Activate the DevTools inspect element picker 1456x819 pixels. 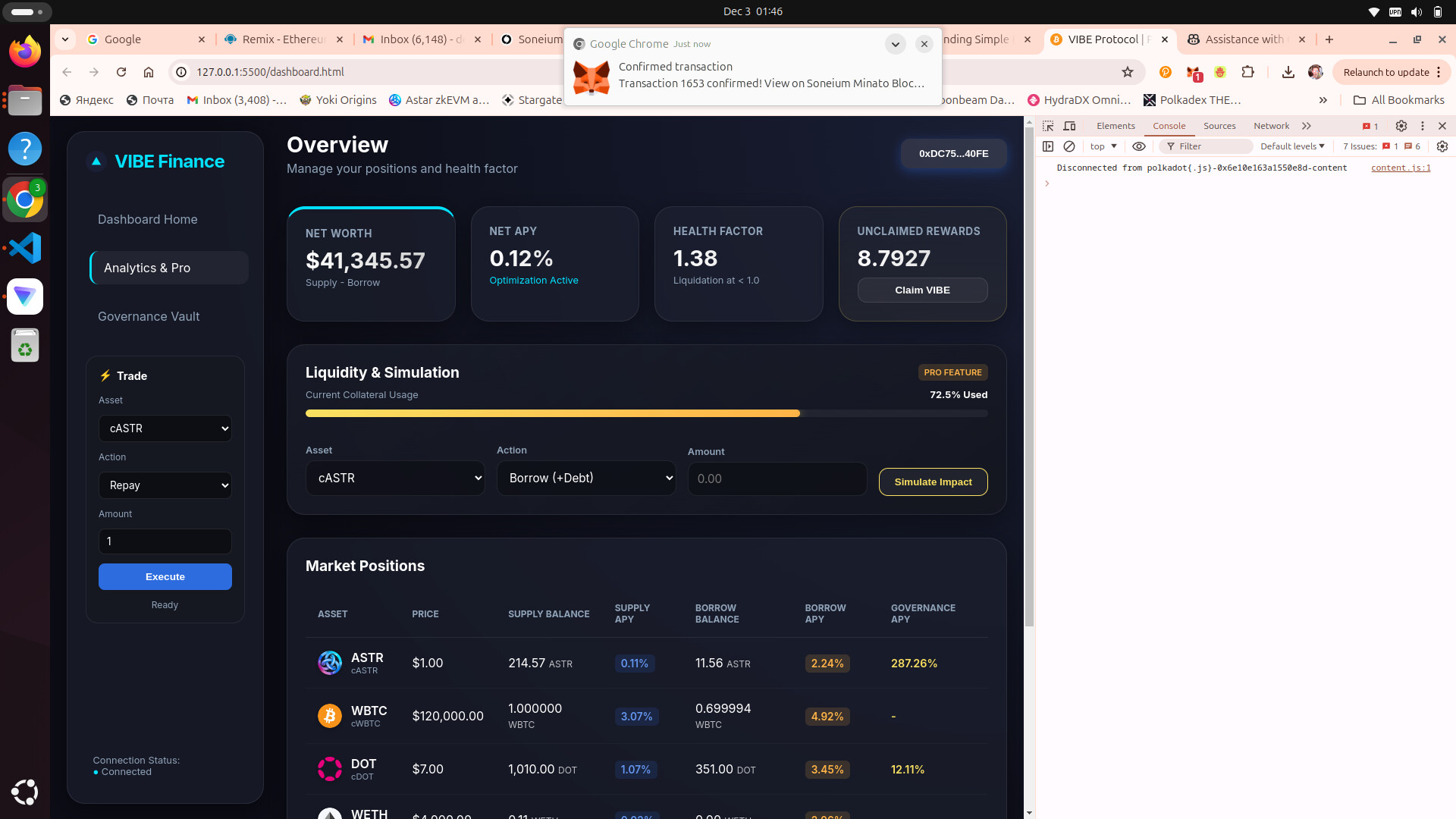pyautogui.click(x=1048, y=126)
